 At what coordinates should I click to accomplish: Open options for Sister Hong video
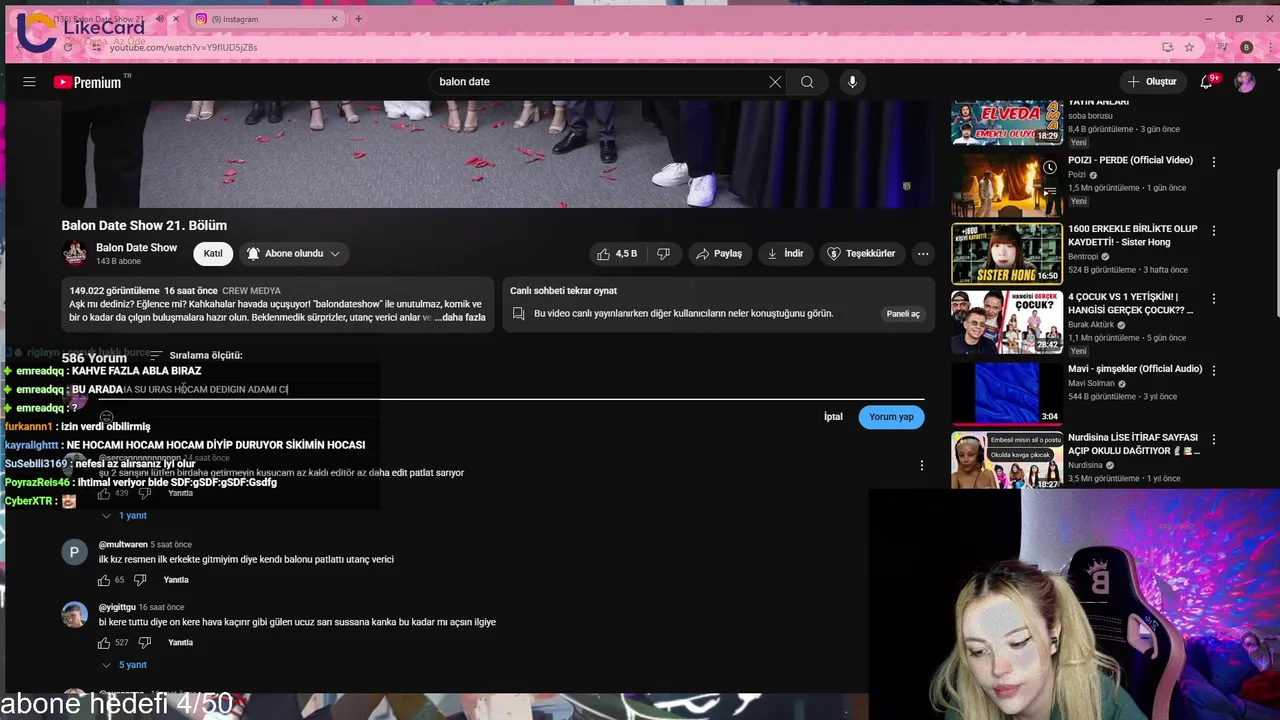(1214, 230)
